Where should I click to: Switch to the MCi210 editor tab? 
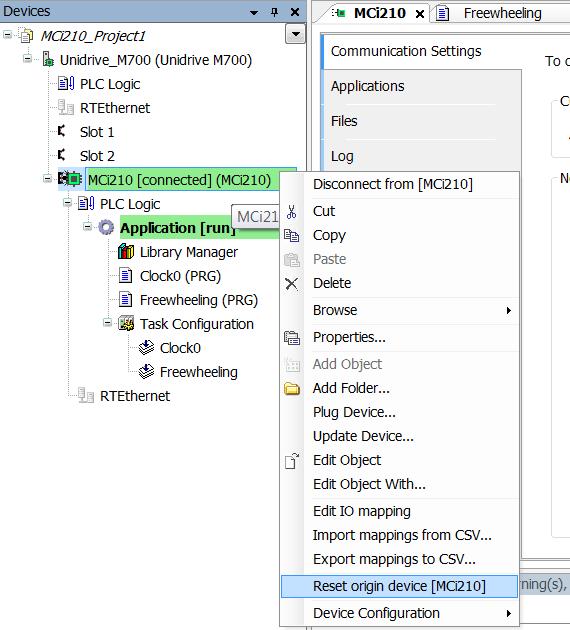coord(380,13)
